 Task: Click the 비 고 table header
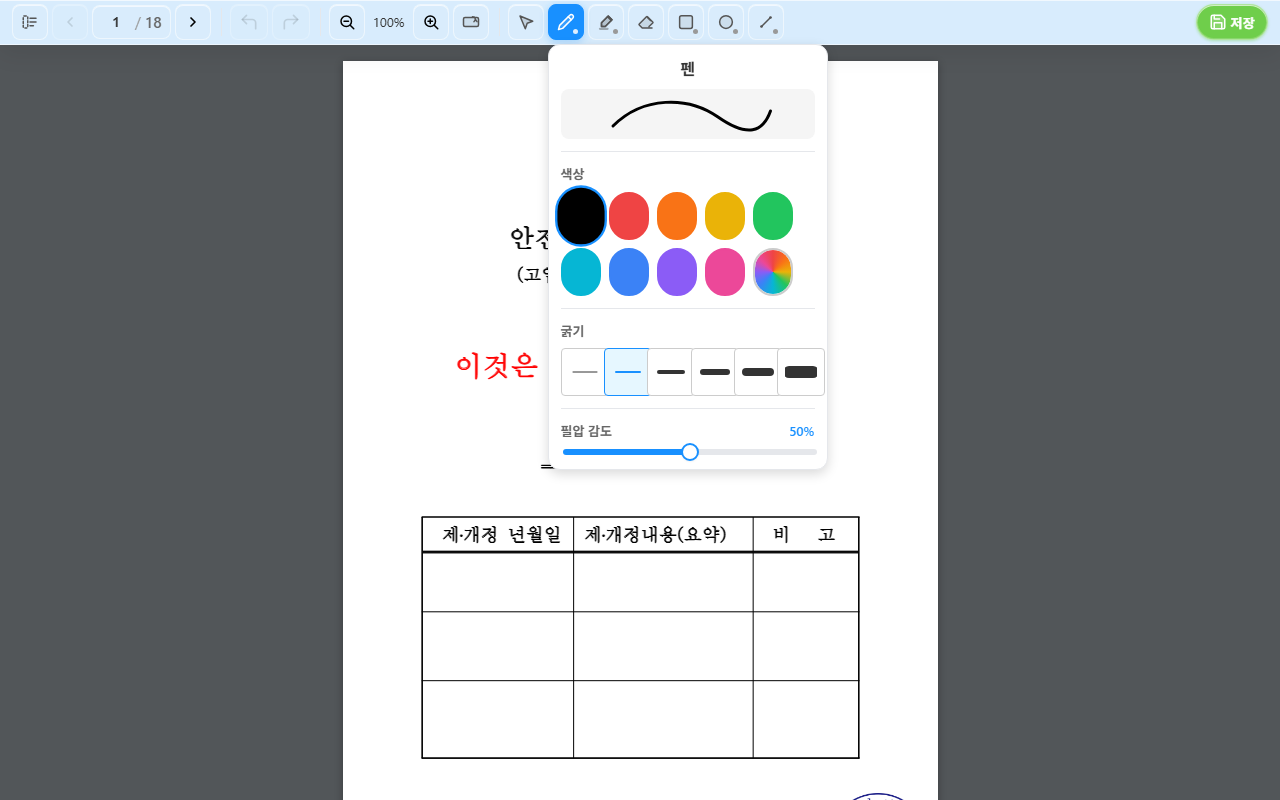pos(804,534)
